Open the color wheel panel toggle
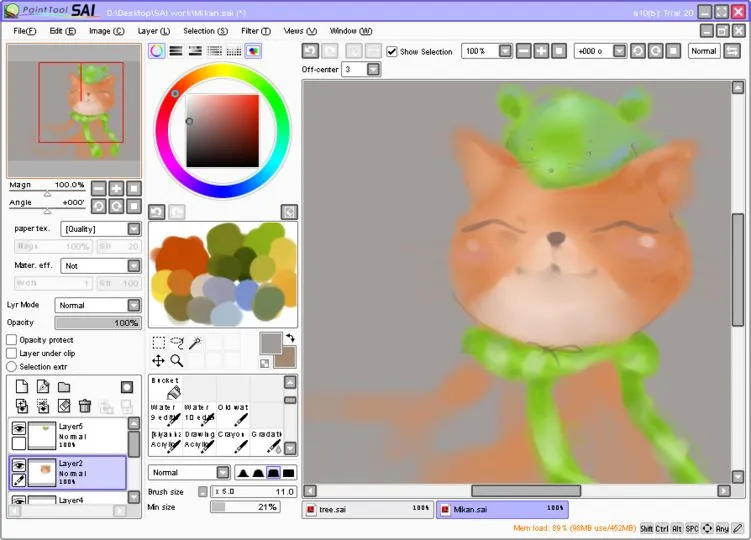Image resolution: width=751 pixels, height=540 pixels. pos(157,51)
